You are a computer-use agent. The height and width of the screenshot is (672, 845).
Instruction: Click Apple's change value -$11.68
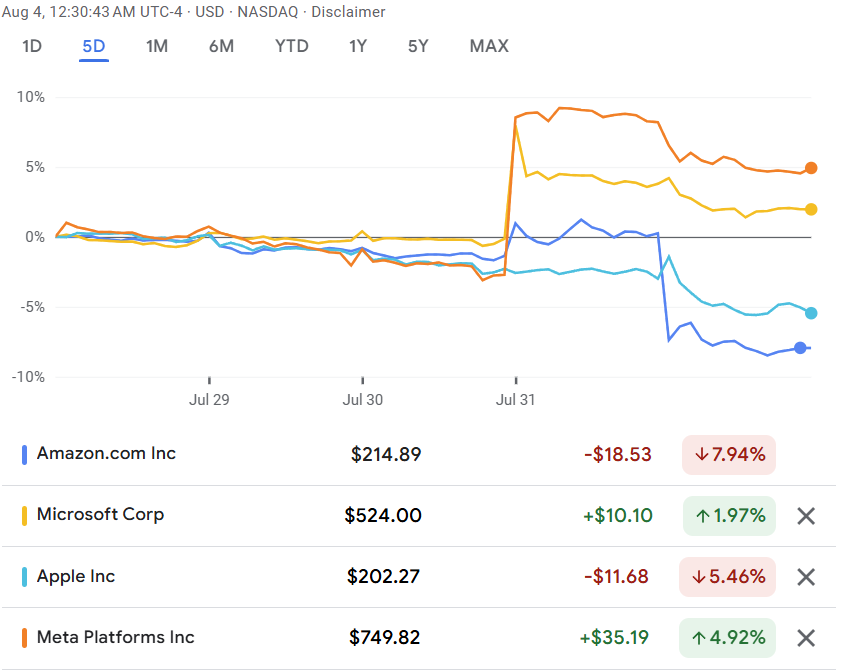coord(616,577)
